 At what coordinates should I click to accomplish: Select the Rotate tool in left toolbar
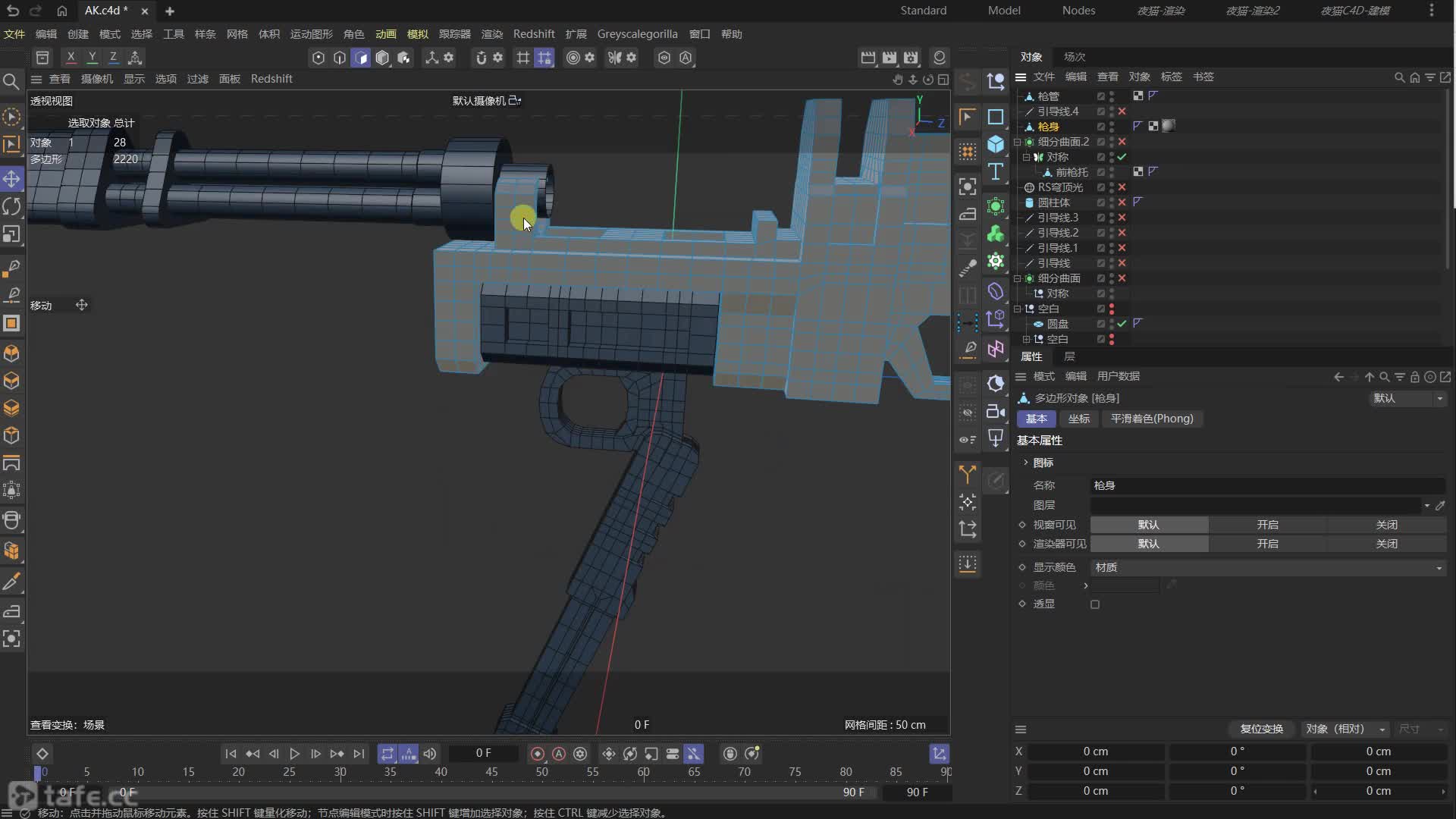(11, 206)
